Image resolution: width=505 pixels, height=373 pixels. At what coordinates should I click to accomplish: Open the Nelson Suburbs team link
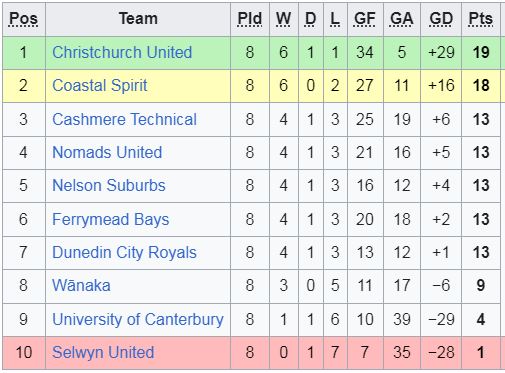point(109,185)
